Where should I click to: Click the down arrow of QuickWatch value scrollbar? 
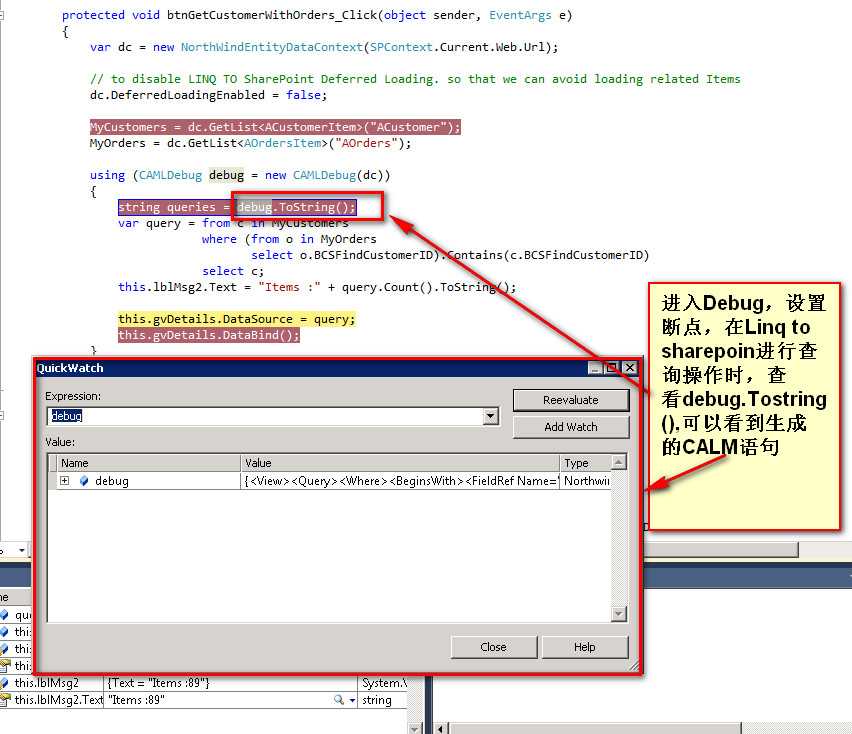coord(619,614)
